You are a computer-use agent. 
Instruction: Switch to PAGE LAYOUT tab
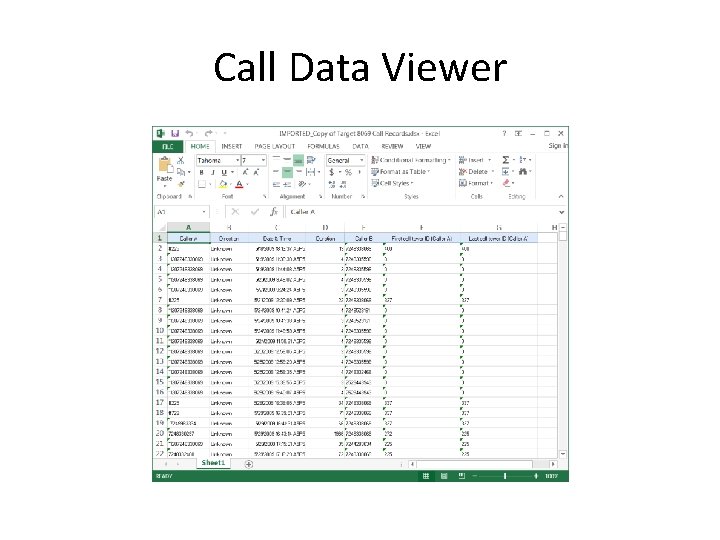coord(275,146)
